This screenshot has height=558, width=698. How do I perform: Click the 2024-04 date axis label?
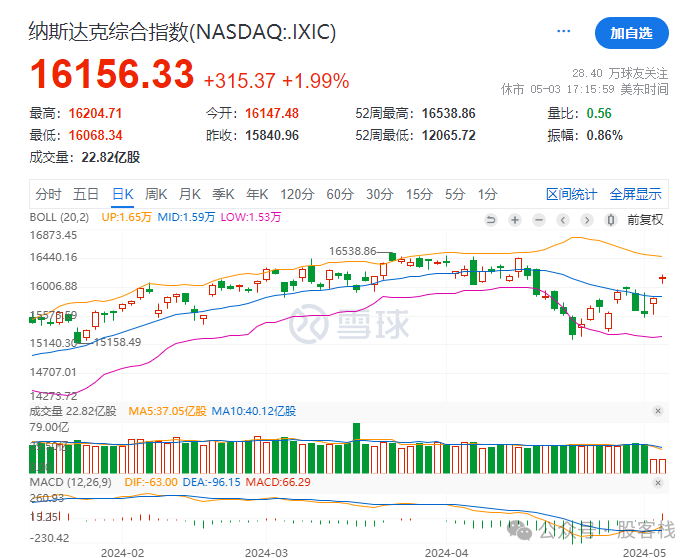[446, 553]
